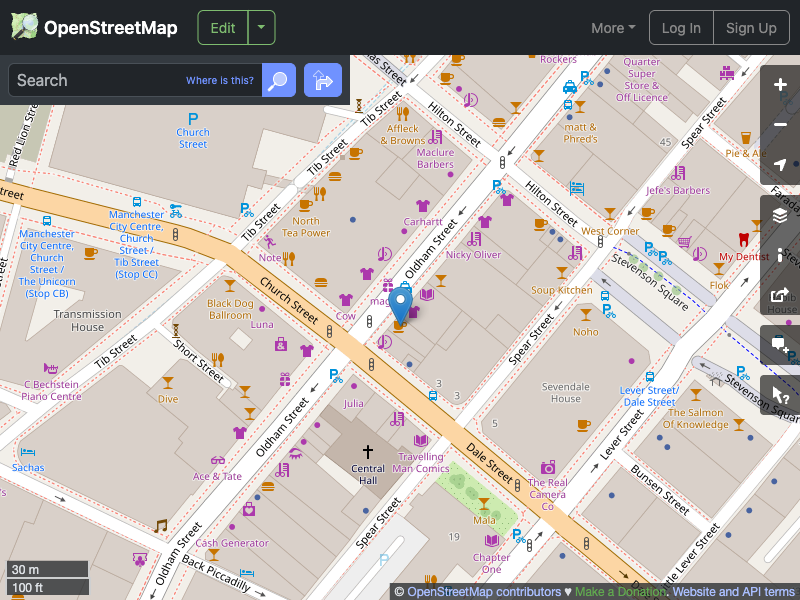Zoom out on the map
Screen dimensions: 800x600
click(780, 122)
